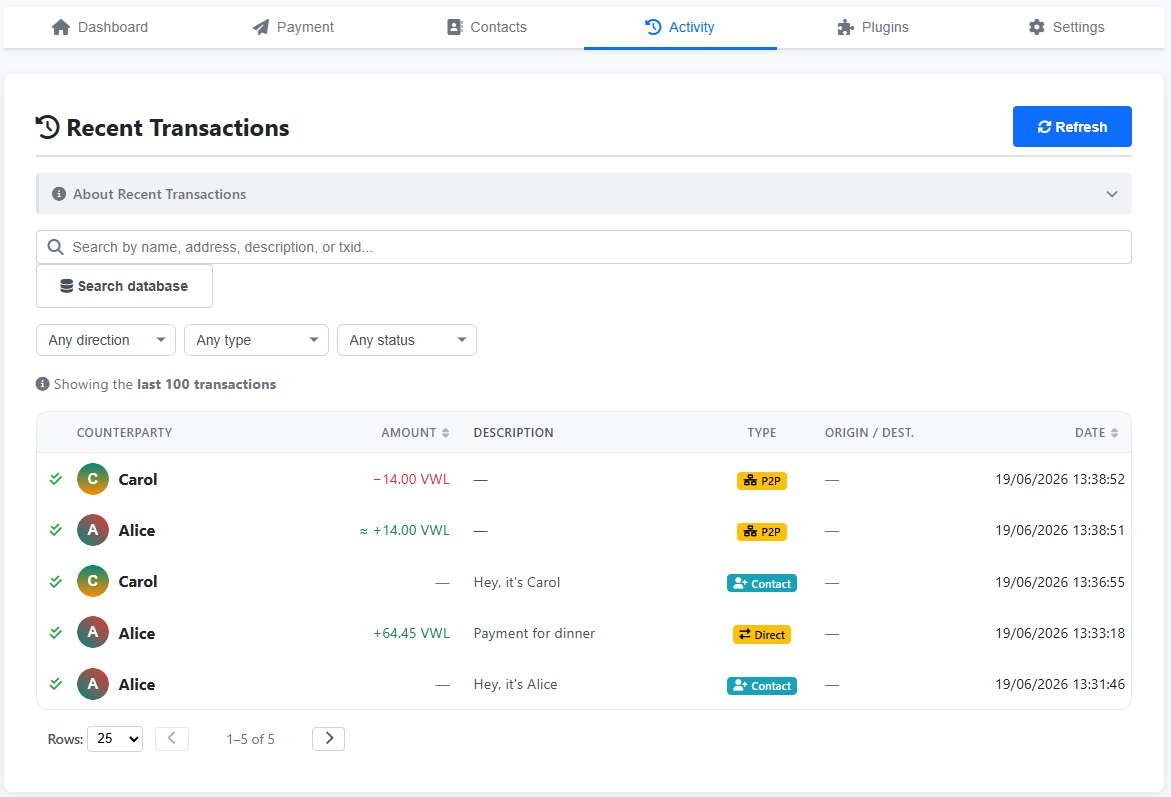This screenshot has height=797, width=1171.
Task: Click the info icon beside About Recent Transactions
Action: (x=59, y=194)
